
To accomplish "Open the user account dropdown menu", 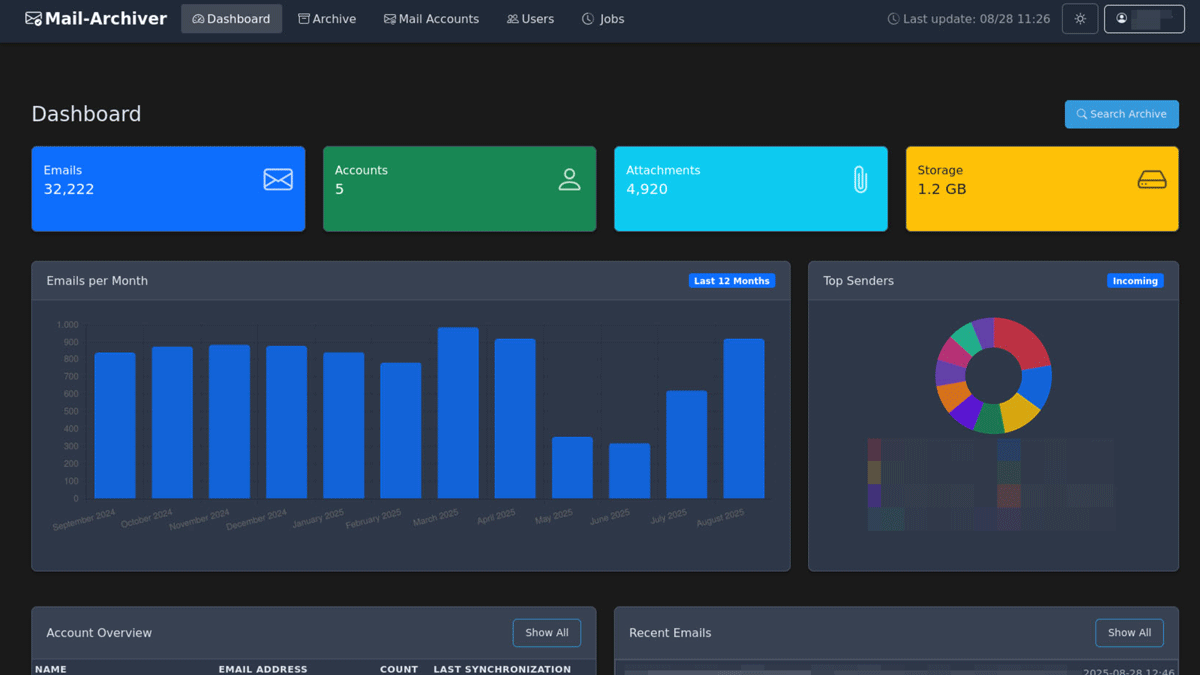I will tap(1143, 19).
